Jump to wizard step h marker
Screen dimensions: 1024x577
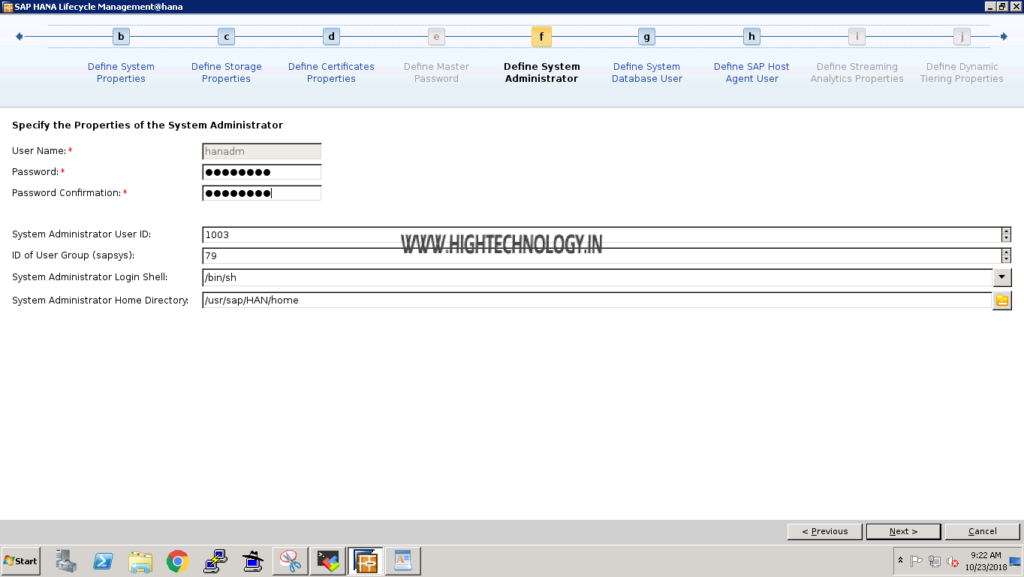(x=752, y=37)
